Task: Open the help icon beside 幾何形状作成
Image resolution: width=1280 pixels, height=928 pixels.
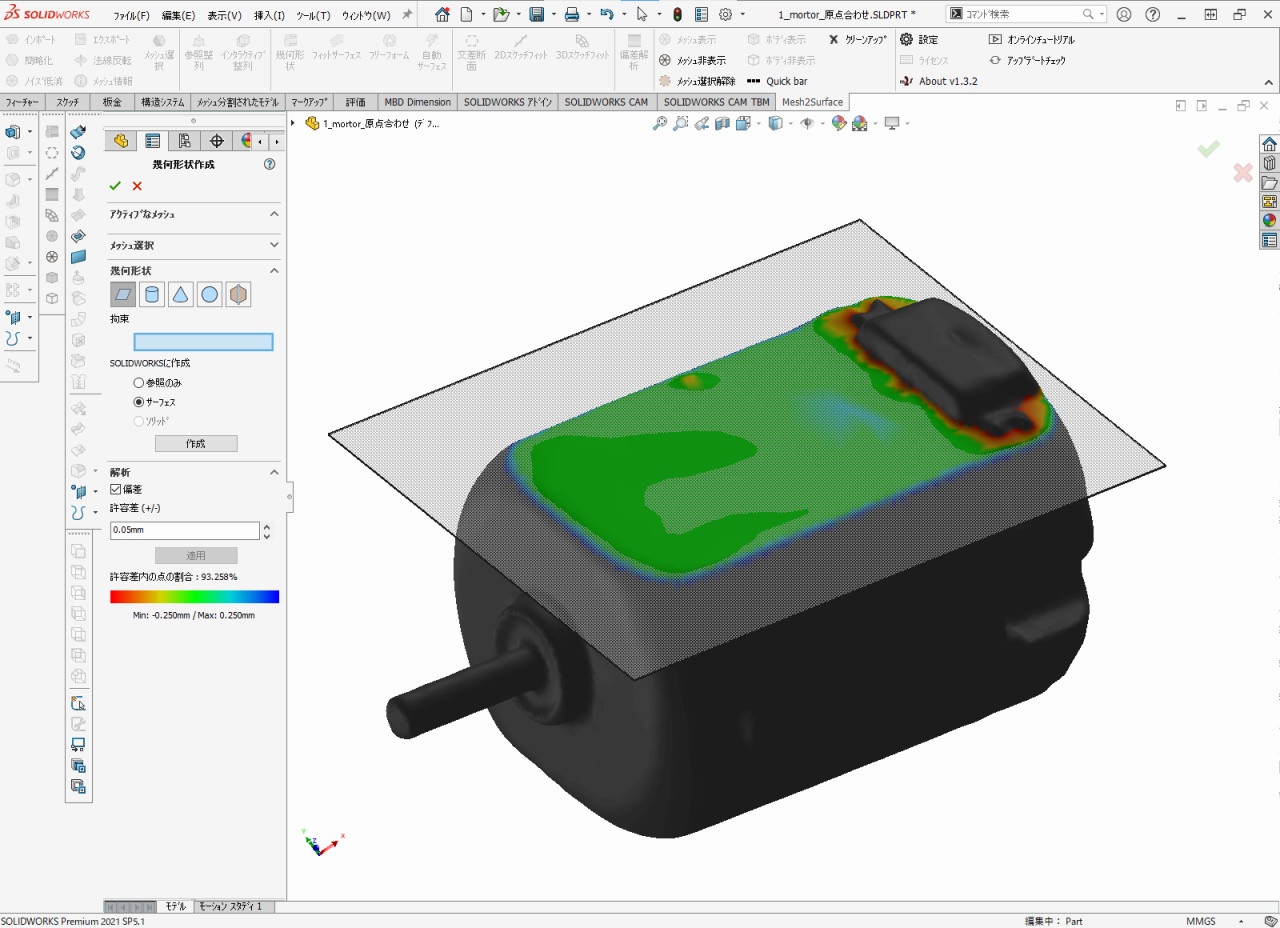Action: [x=270, y=164]
